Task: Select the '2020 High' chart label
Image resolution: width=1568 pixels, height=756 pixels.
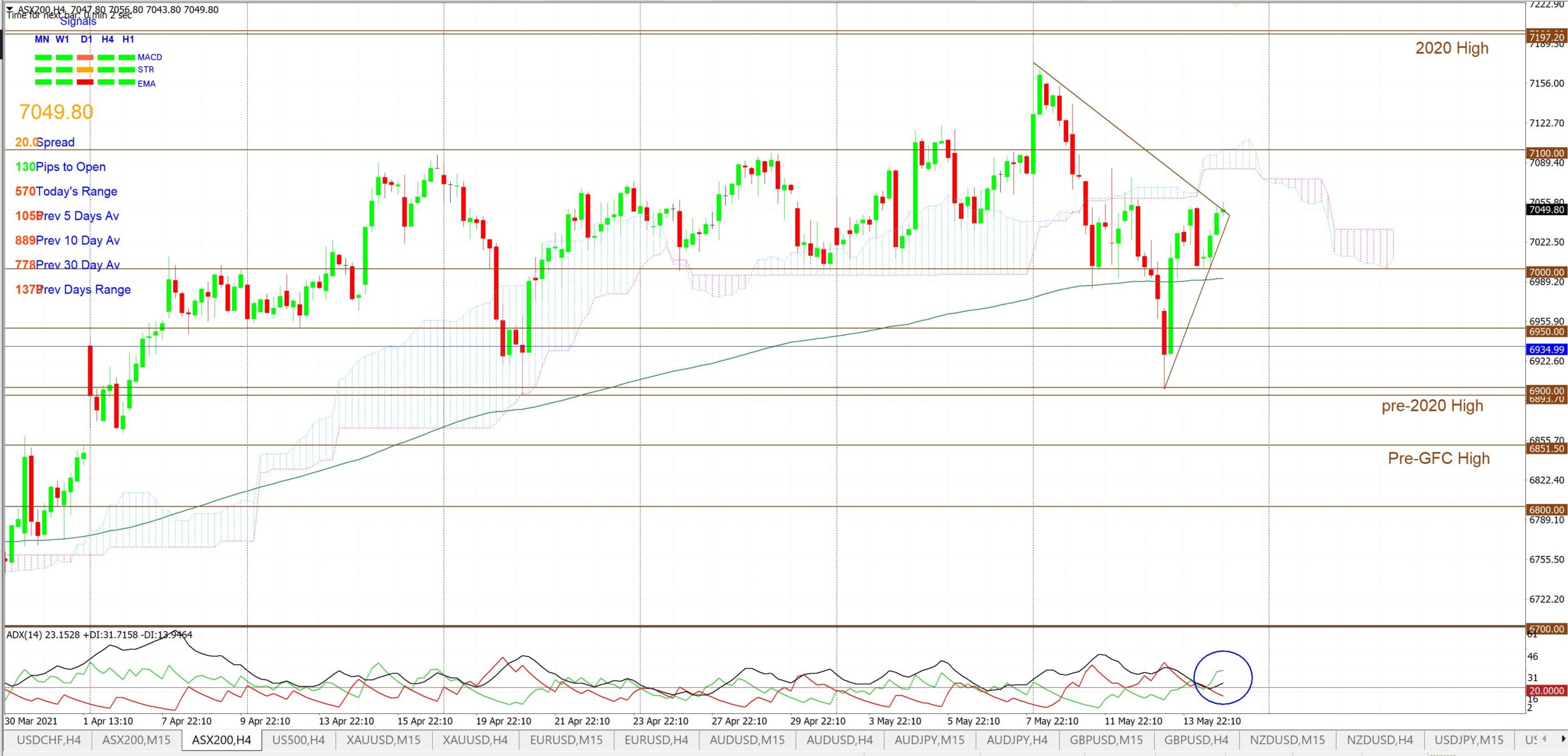Action: [1451, 48]
